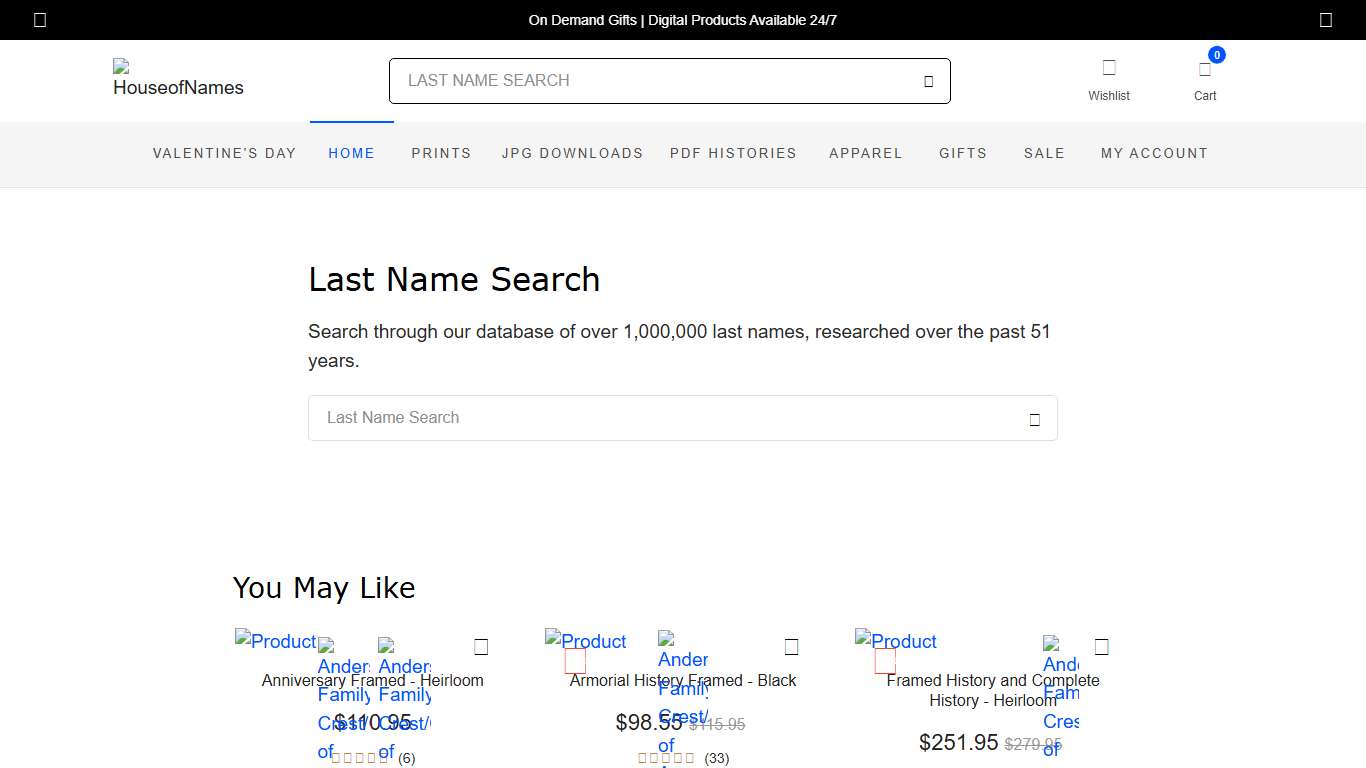Open the PDF HISTORIES section
1366x768 pixels.
[x=733, y=153]
